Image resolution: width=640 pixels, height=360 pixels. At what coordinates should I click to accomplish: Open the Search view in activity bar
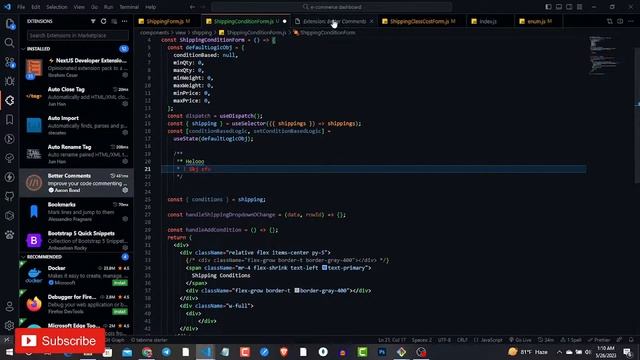click(x=9, y=43)
